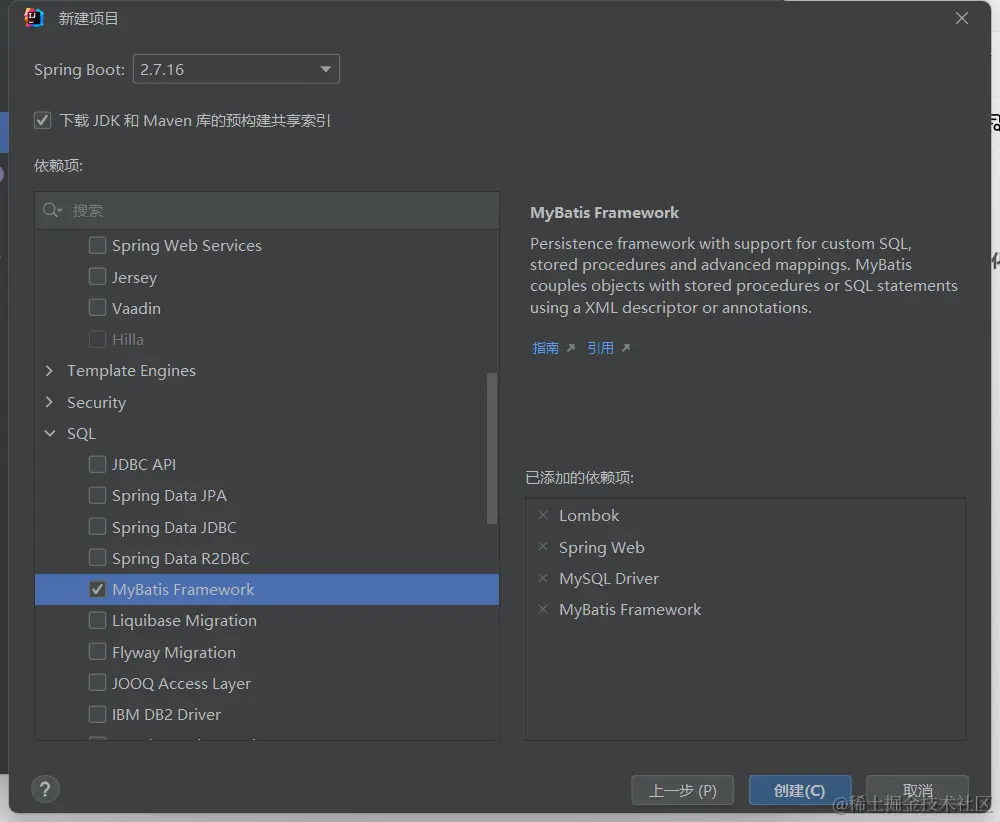Click the dependency search field
Screen dimensions: 1000x822
(x=267, y=210)
